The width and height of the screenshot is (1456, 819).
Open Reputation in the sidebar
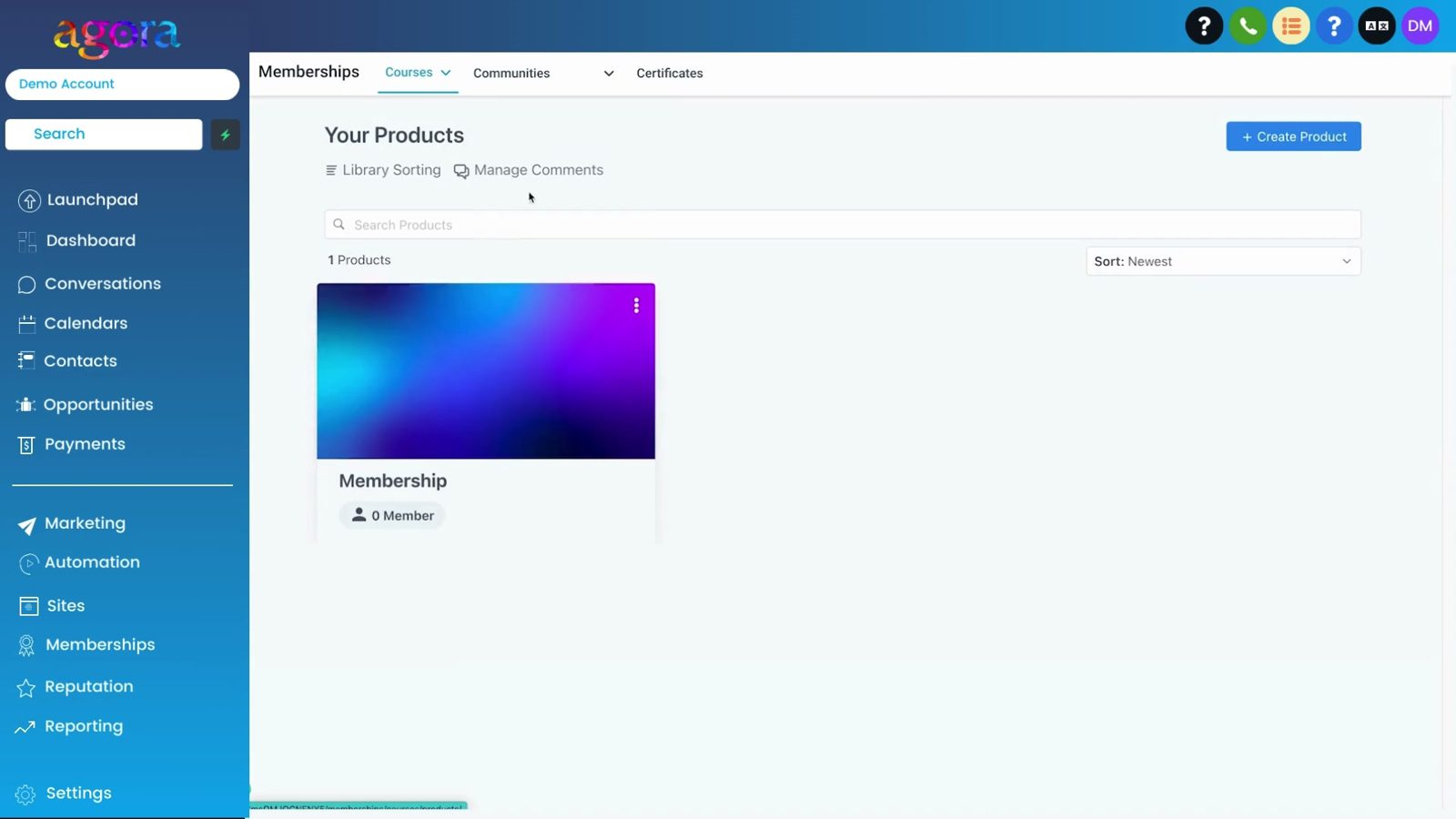tap(76, 687)
